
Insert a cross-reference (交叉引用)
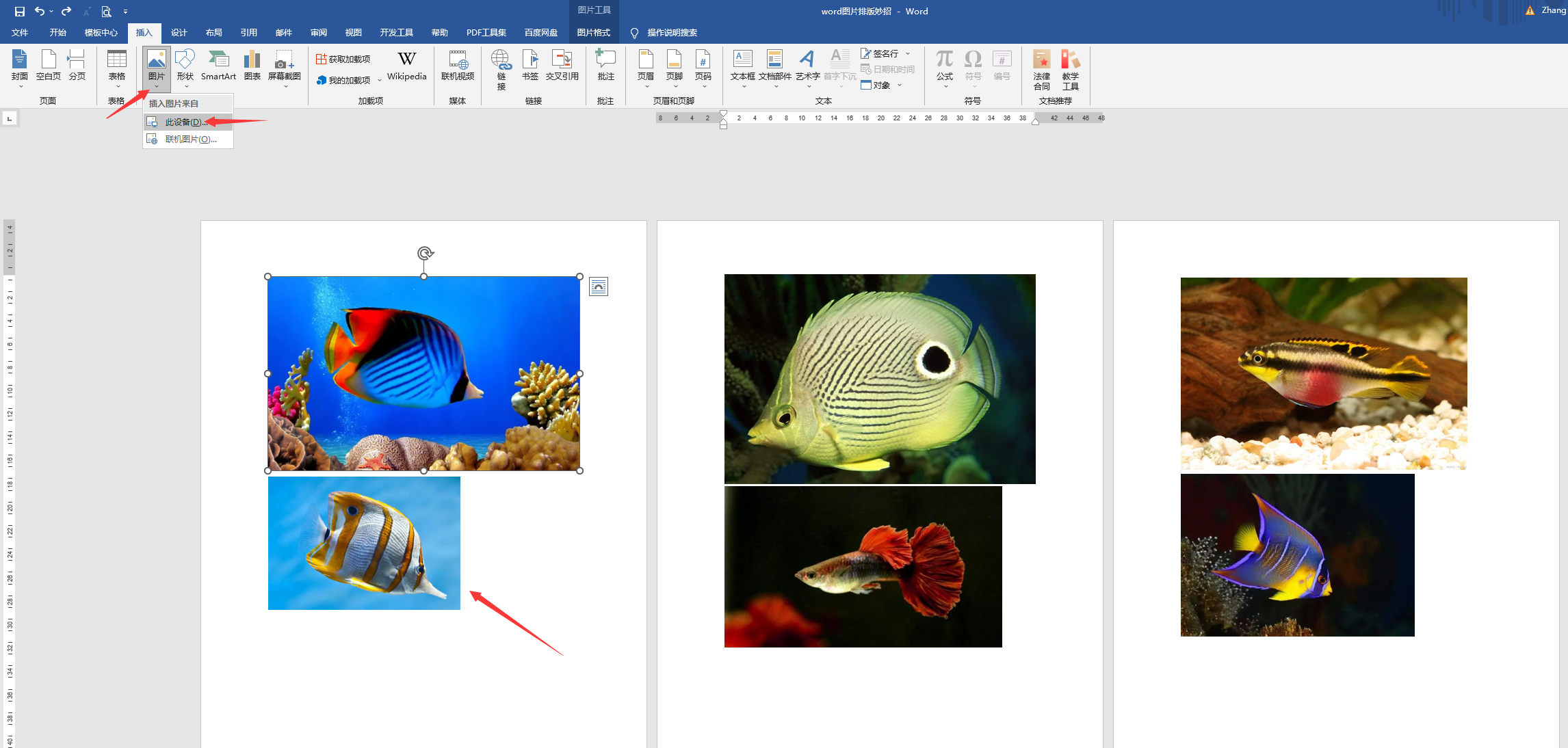(x=562, y=67)
